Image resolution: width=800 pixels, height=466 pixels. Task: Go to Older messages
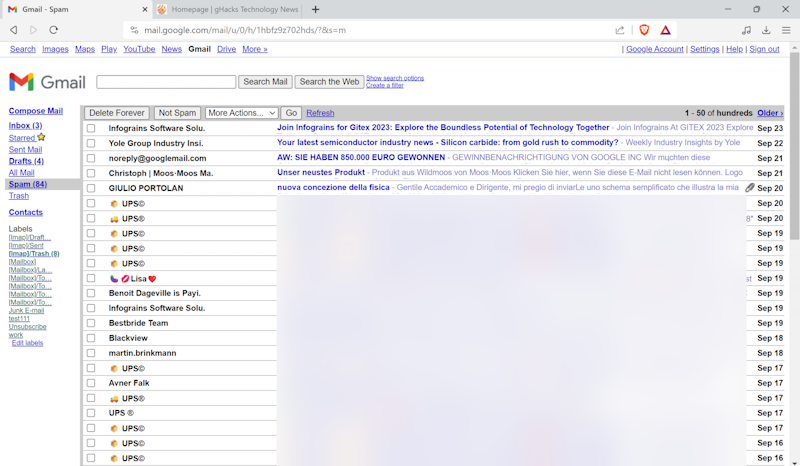770,113
